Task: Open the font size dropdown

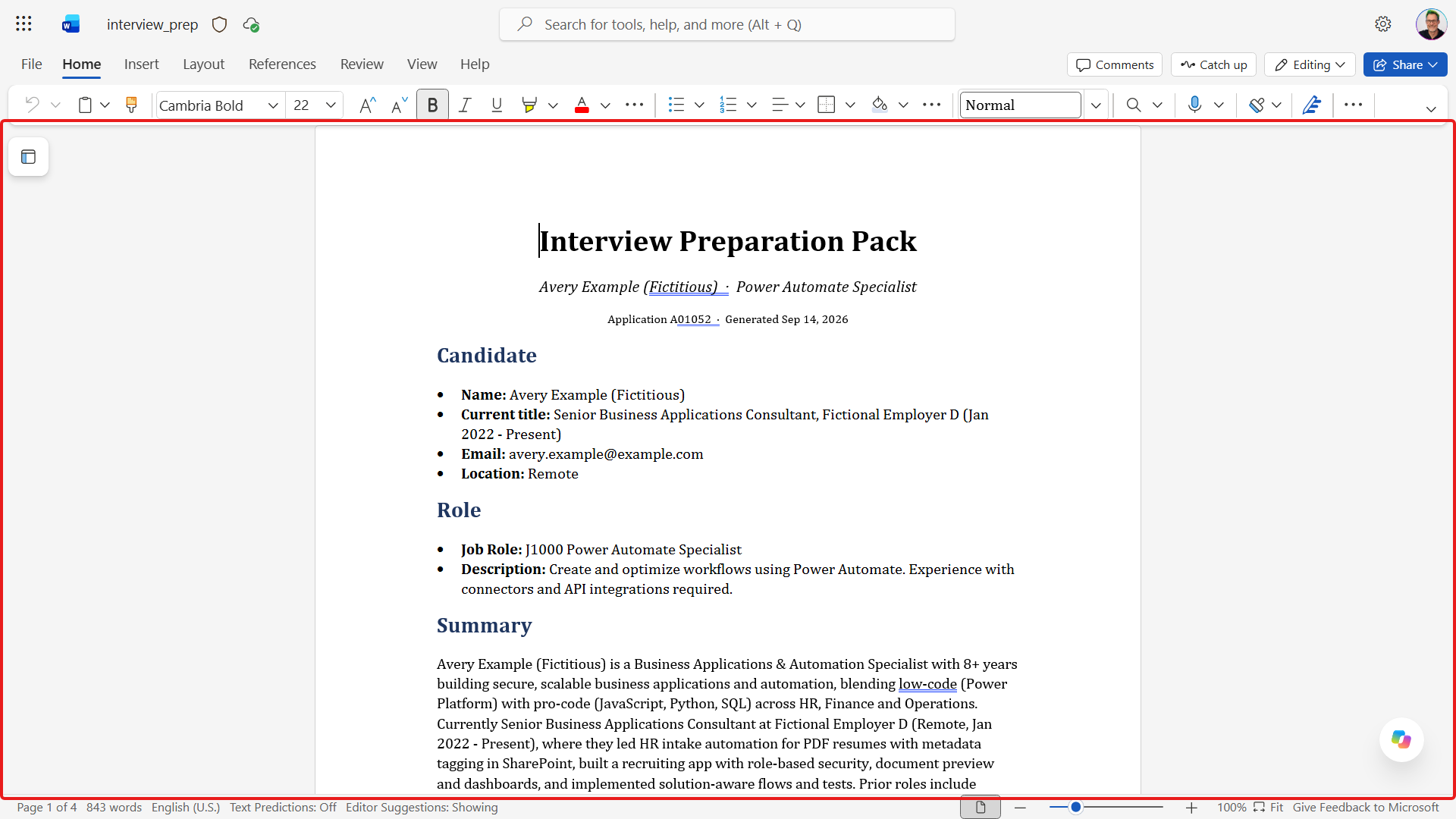Action: [331, 105]
